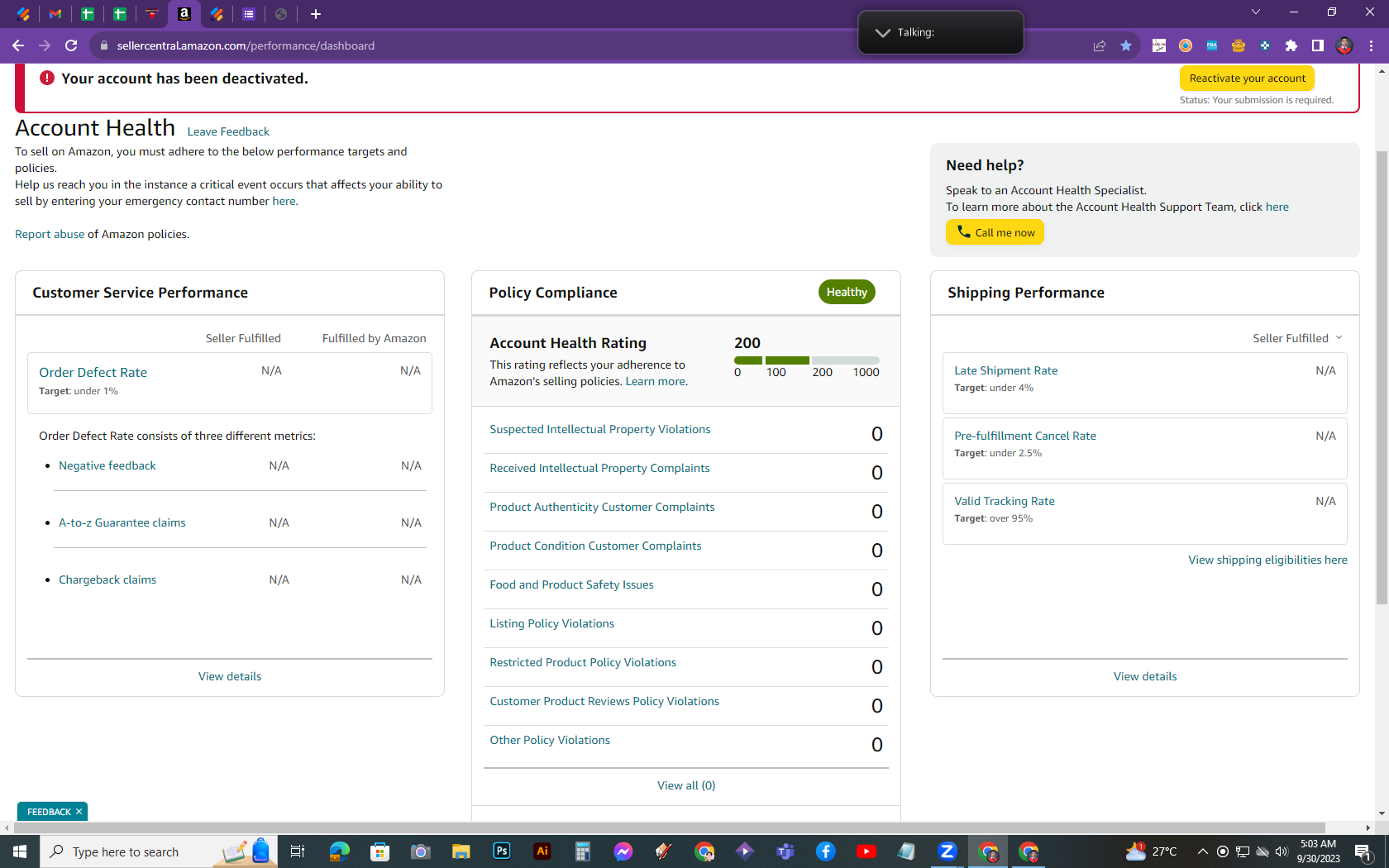The image size is (1389, 868).
Task: Open the Chrome profile avatar menu
Action: 1344,45
